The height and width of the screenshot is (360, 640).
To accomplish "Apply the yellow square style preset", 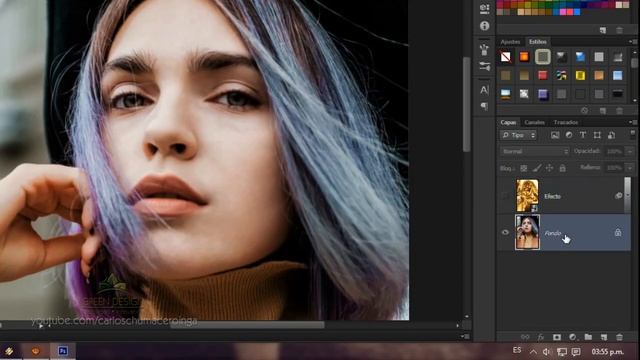I will click(580, 75).
